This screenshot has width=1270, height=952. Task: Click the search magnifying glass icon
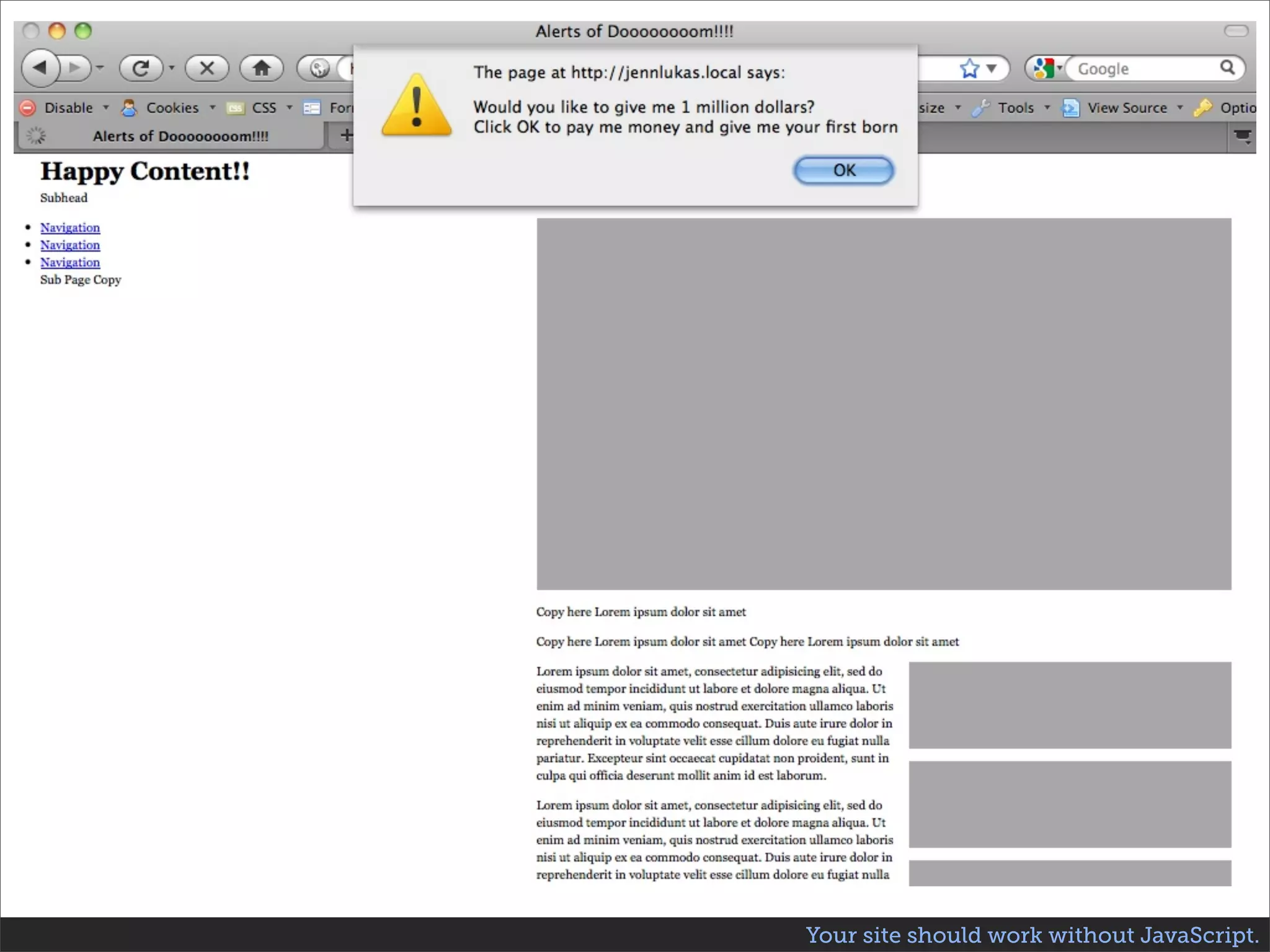(1228, 67)
